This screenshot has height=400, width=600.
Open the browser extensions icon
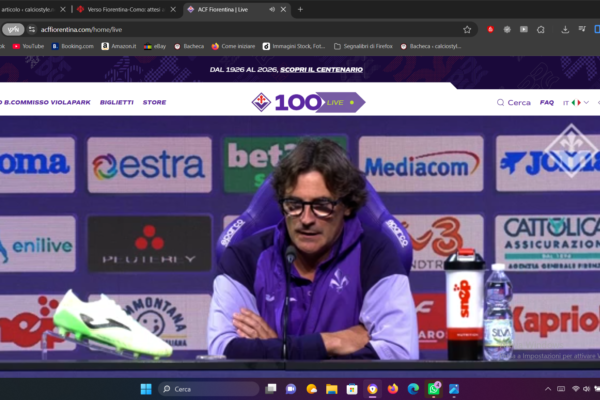point(541,29)
